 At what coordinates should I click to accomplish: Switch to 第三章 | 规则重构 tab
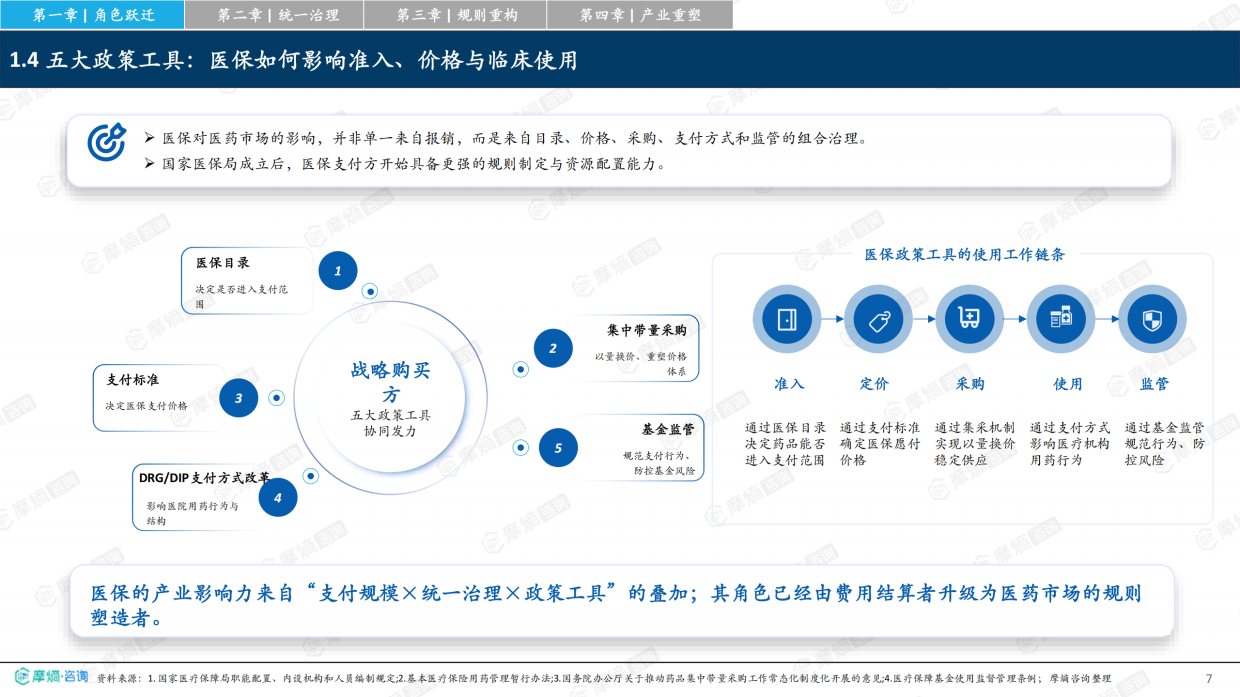pyautogui.click(x=456, y=14)
